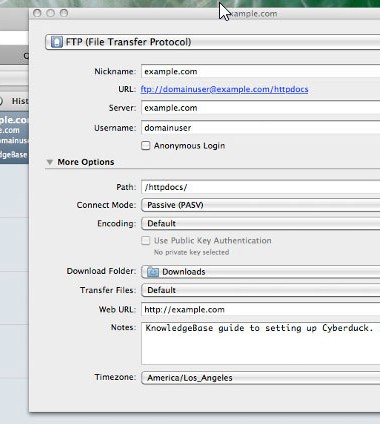Click the FTP protocol disk icon
Screen dimensions: 380x424
click(56, 42)
